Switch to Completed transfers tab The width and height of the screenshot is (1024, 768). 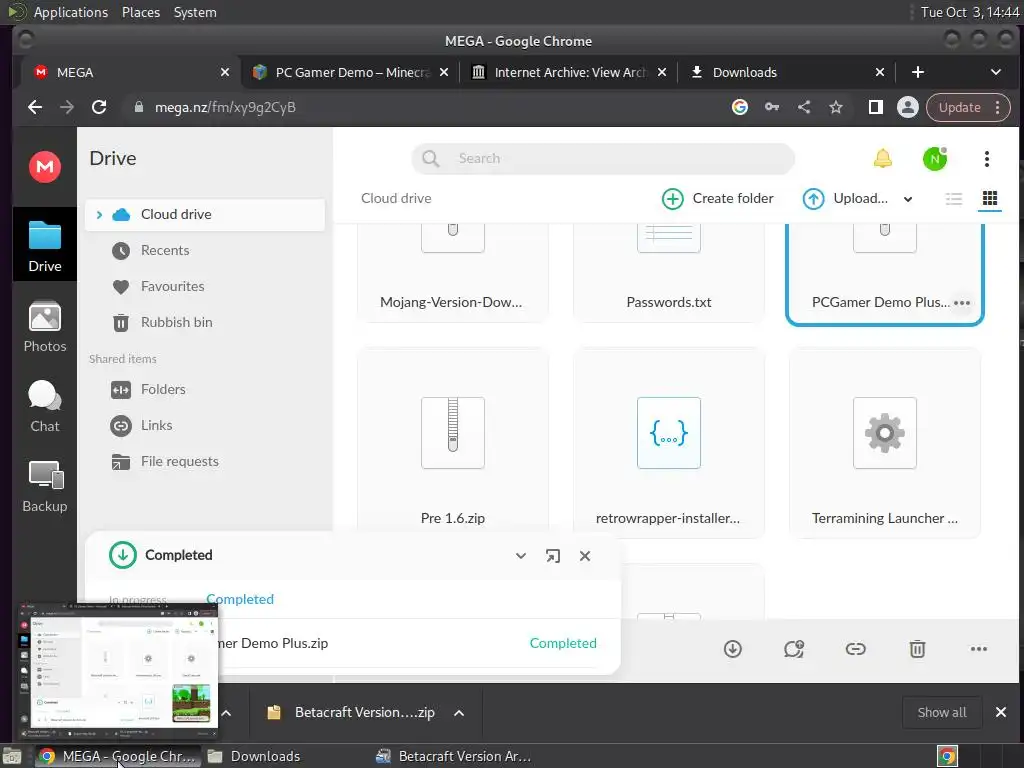pyautogui.click(x=240, y=599)
